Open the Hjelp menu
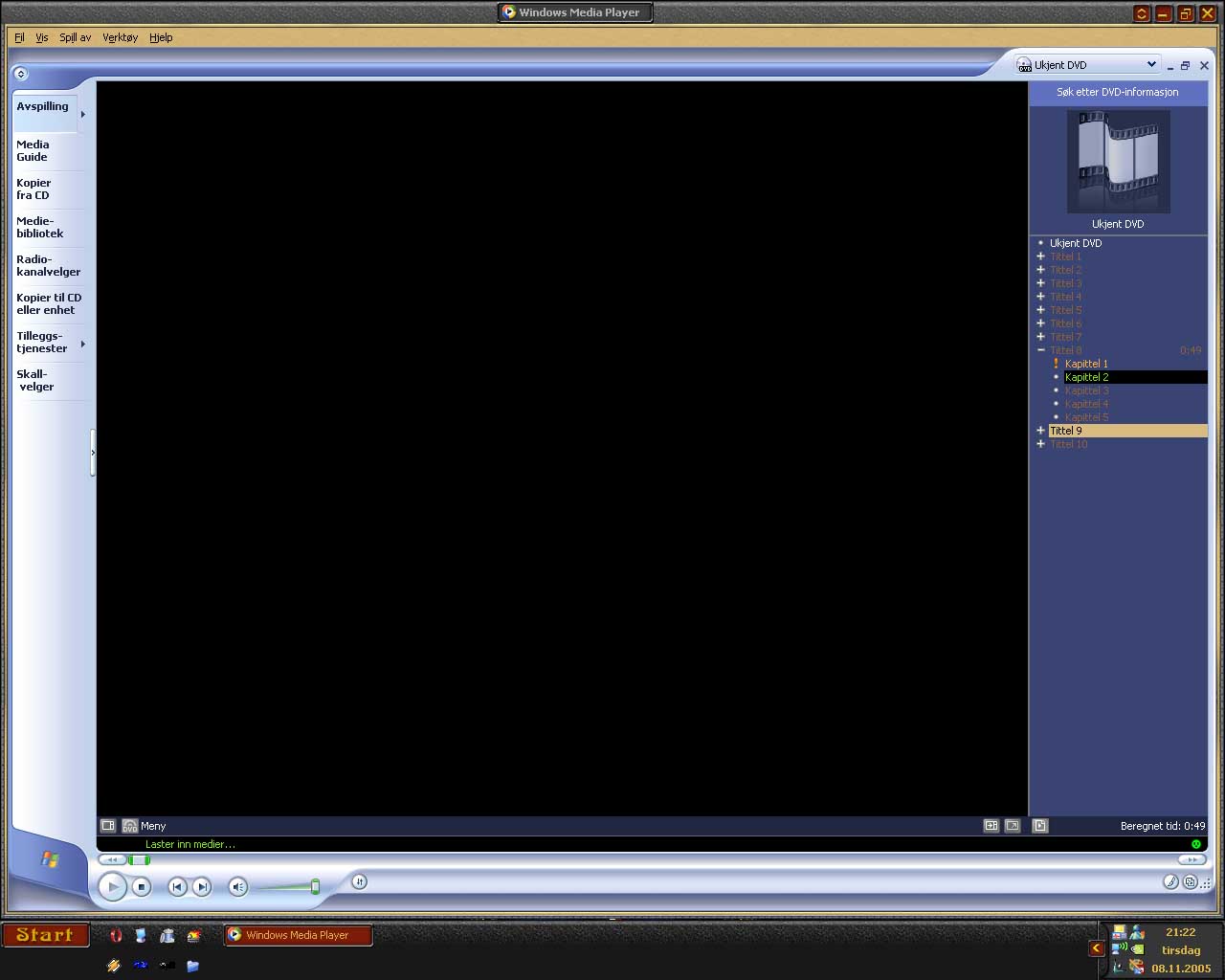Image resolution: width=1225 pixels, height=980 pixels. click(161, 37)
